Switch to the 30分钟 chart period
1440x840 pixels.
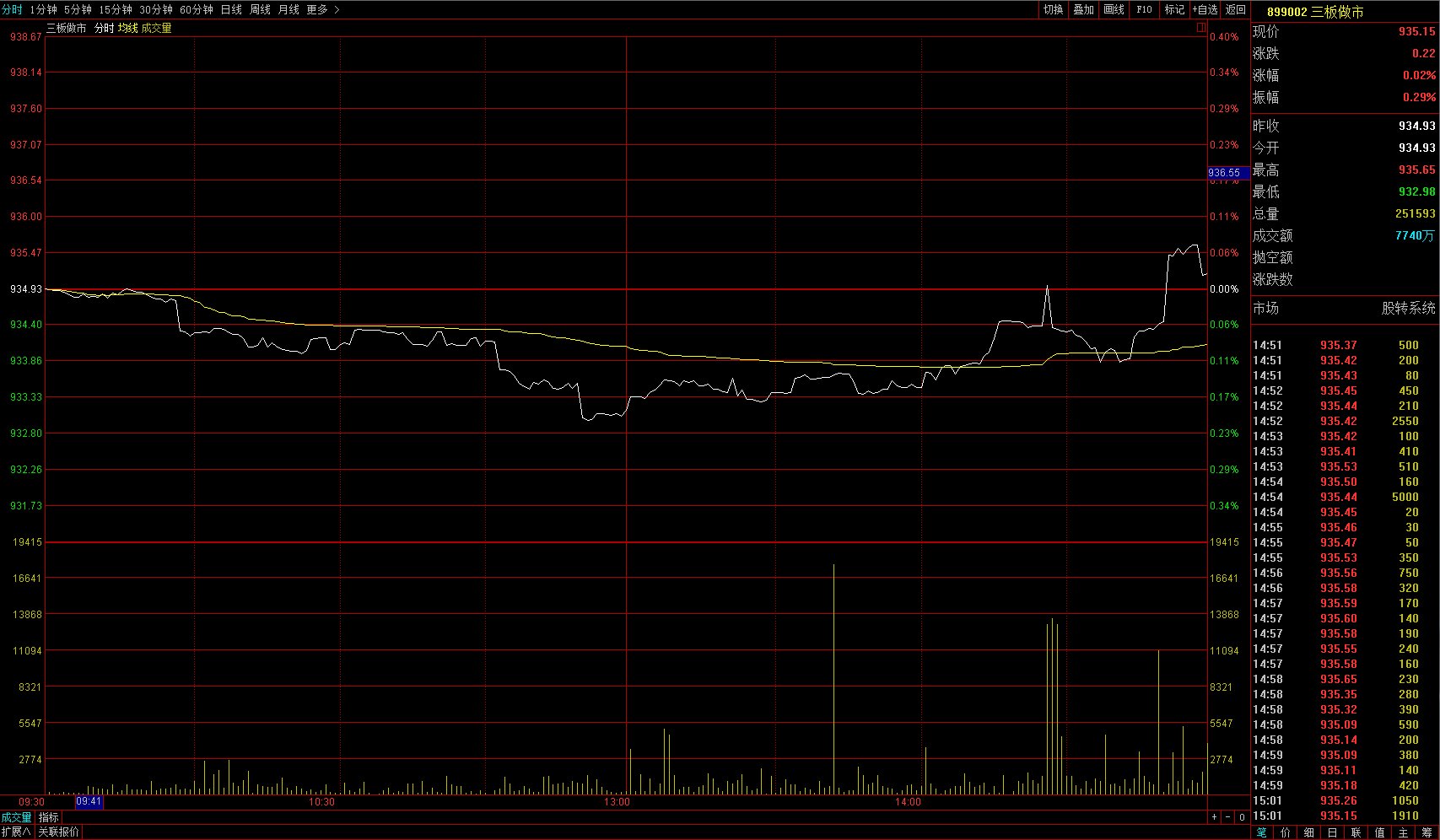156,9
